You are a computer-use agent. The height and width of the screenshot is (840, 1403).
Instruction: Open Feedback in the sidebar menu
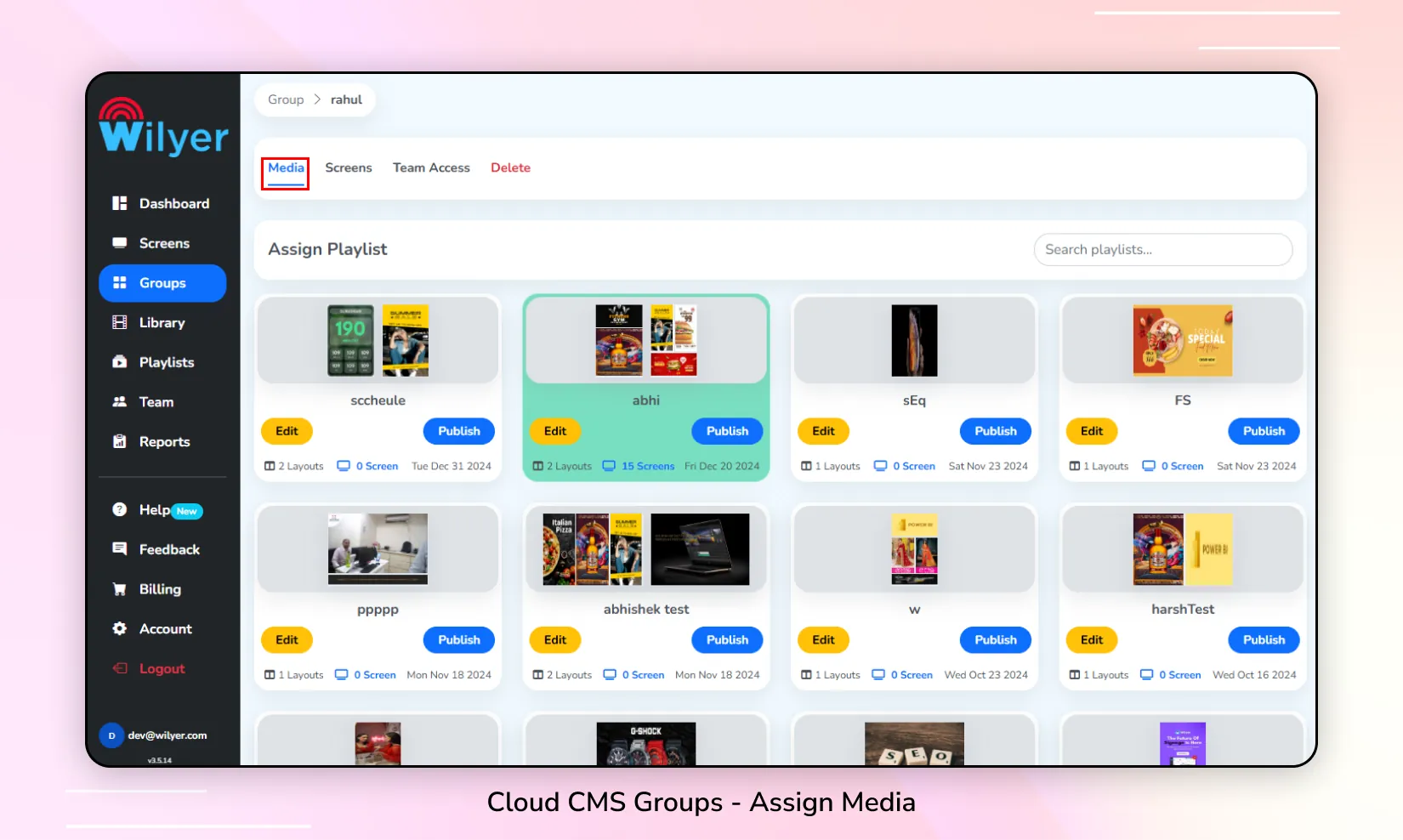162,549
